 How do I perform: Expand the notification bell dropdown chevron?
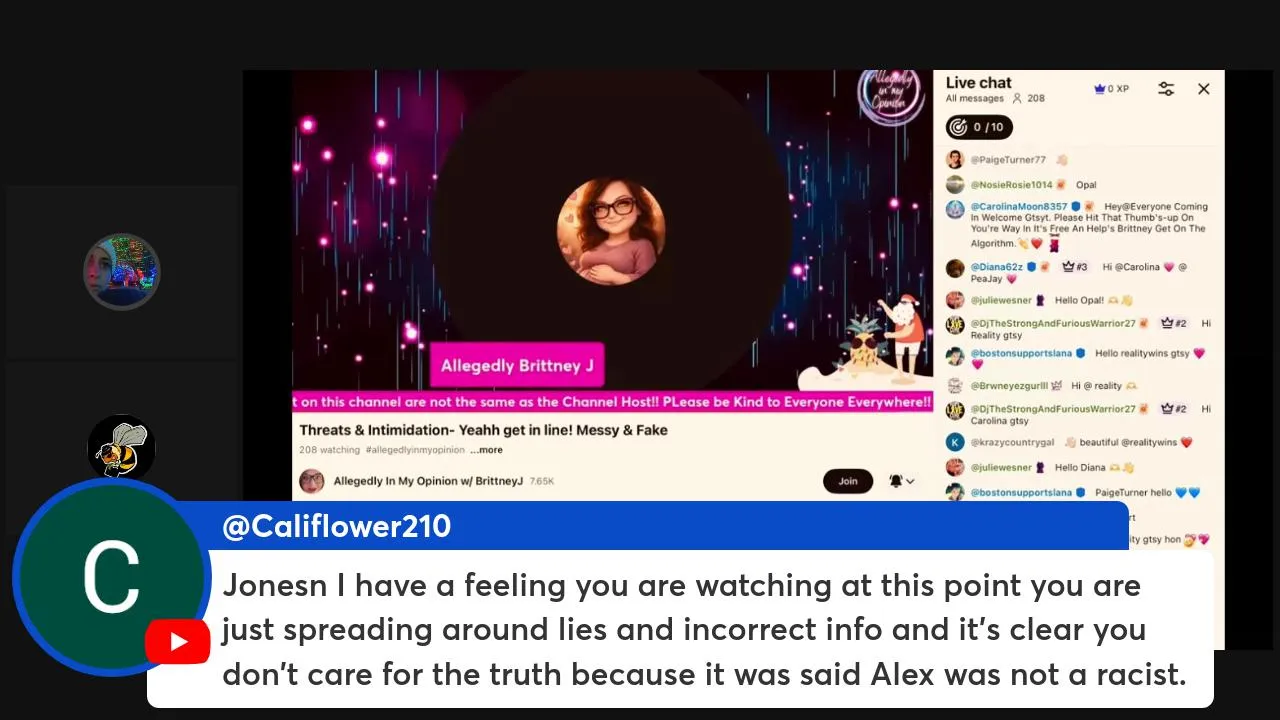(910, 481)
